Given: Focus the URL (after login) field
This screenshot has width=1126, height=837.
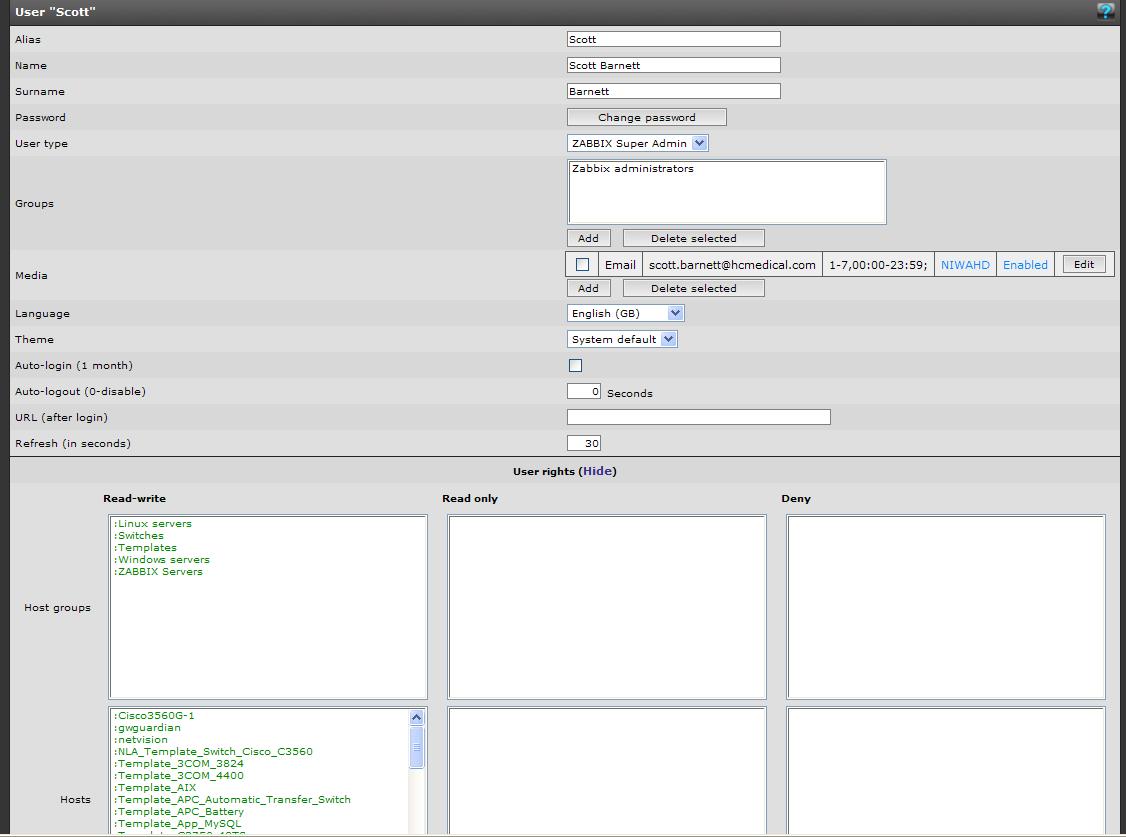Looking at the screenshot, I should [x=698, y=417].
